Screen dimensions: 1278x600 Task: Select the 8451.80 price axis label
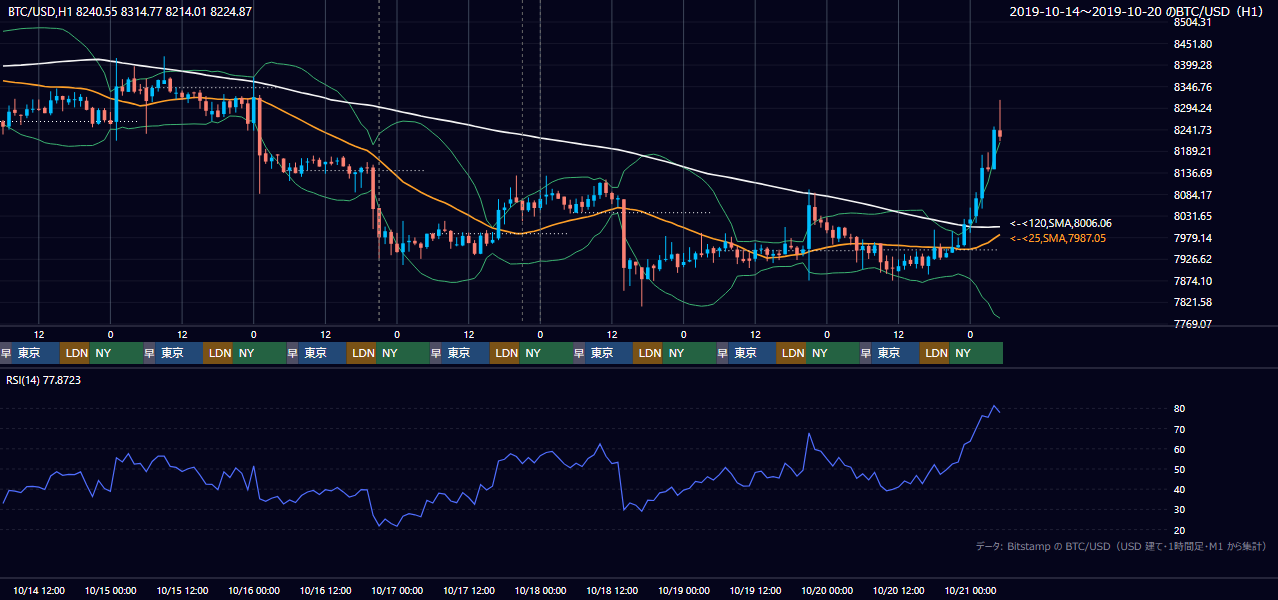(x=1193, y=44)
